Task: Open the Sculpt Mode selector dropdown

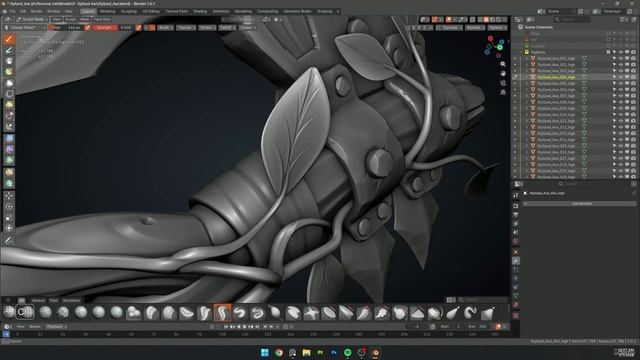Action: 32,19
